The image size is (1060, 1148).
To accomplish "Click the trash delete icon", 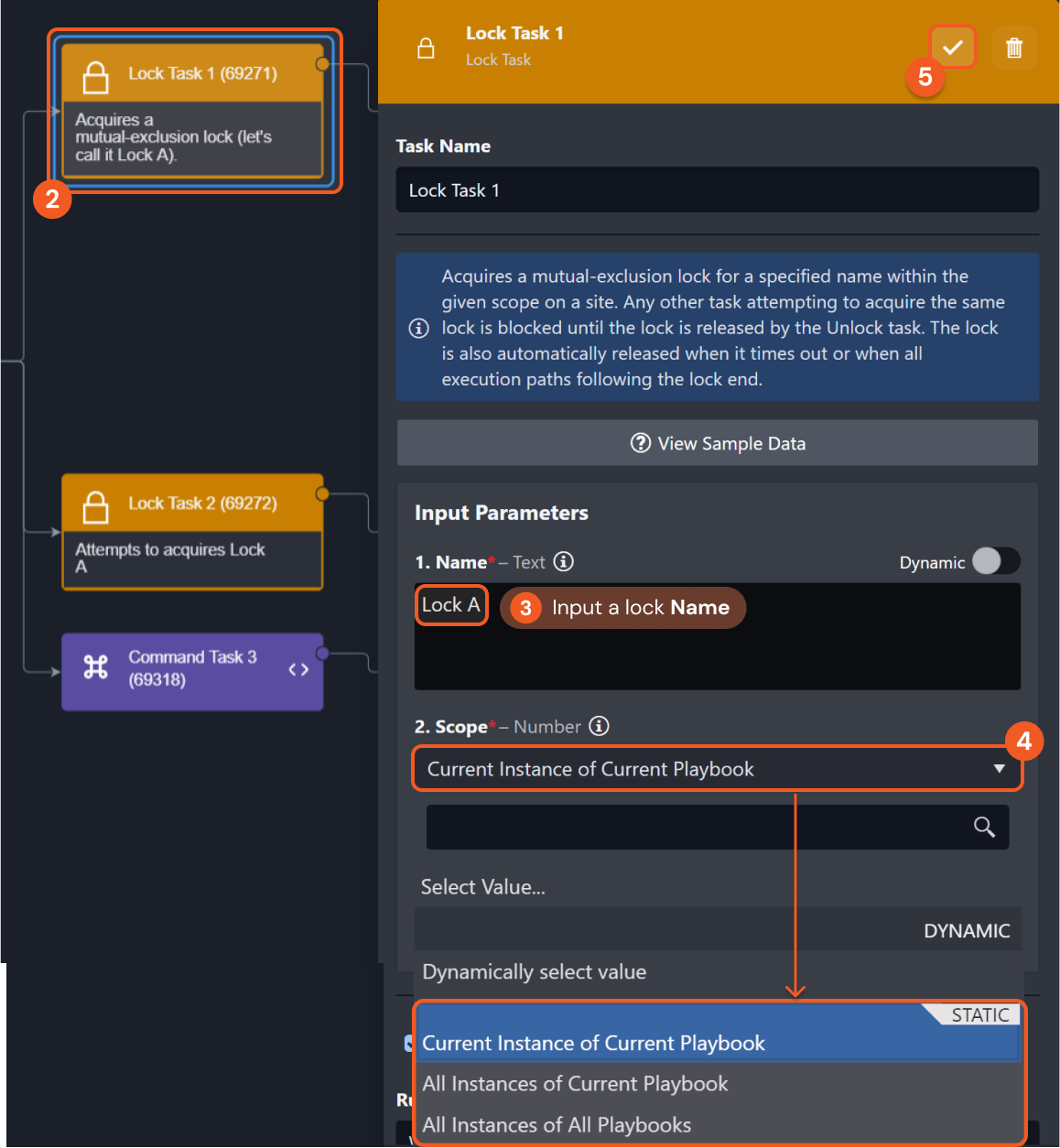I will (x=1014, y=48).
